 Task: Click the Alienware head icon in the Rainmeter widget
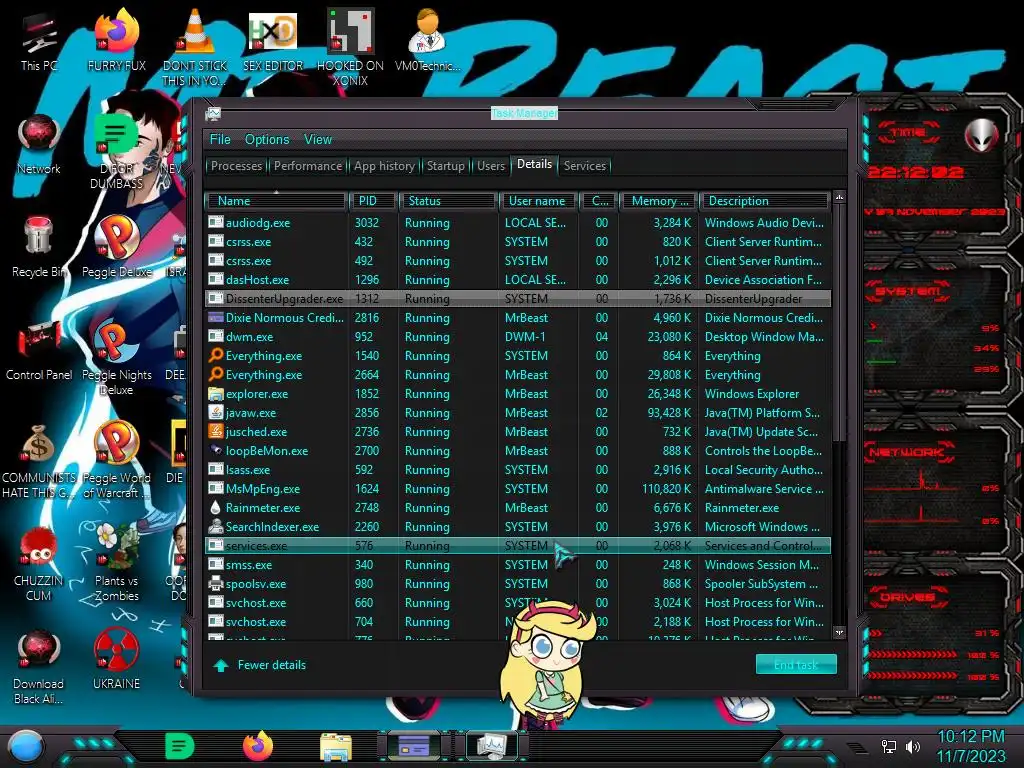point(982,136)
